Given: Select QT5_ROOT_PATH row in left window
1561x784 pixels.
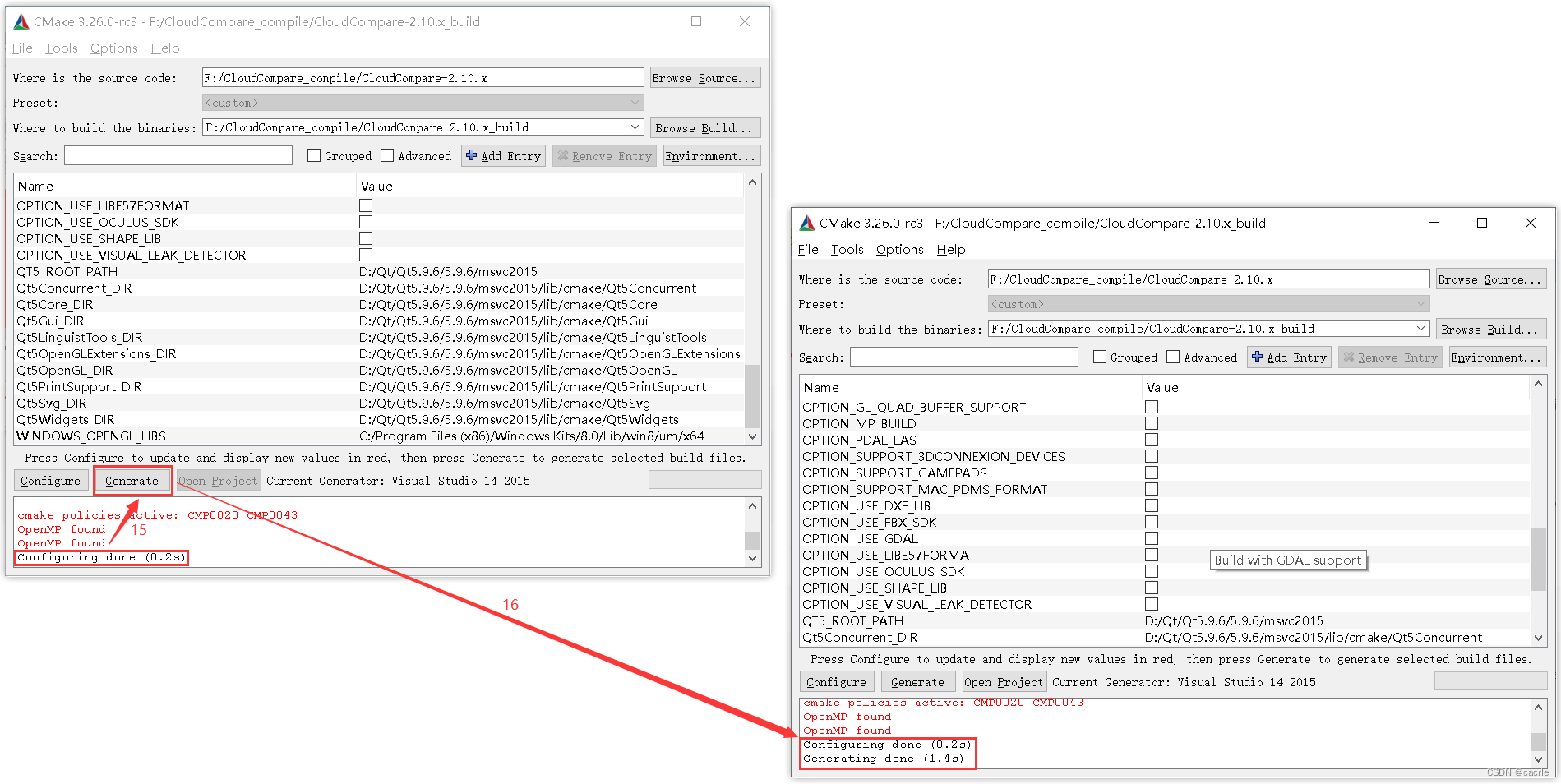Looking at the screenshot, I should [x=380, y=271].
